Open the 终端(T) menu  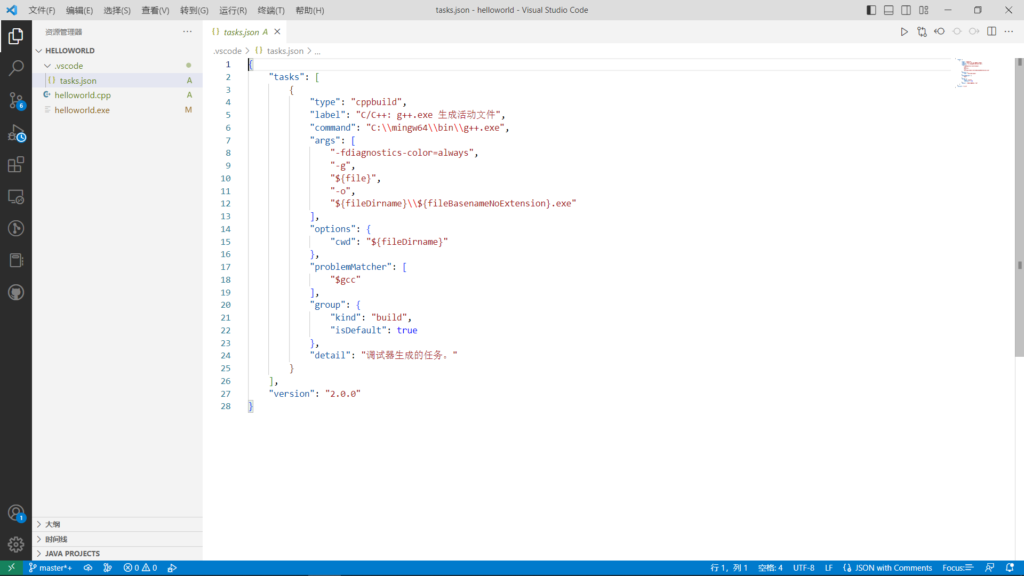tap(270, 10)
